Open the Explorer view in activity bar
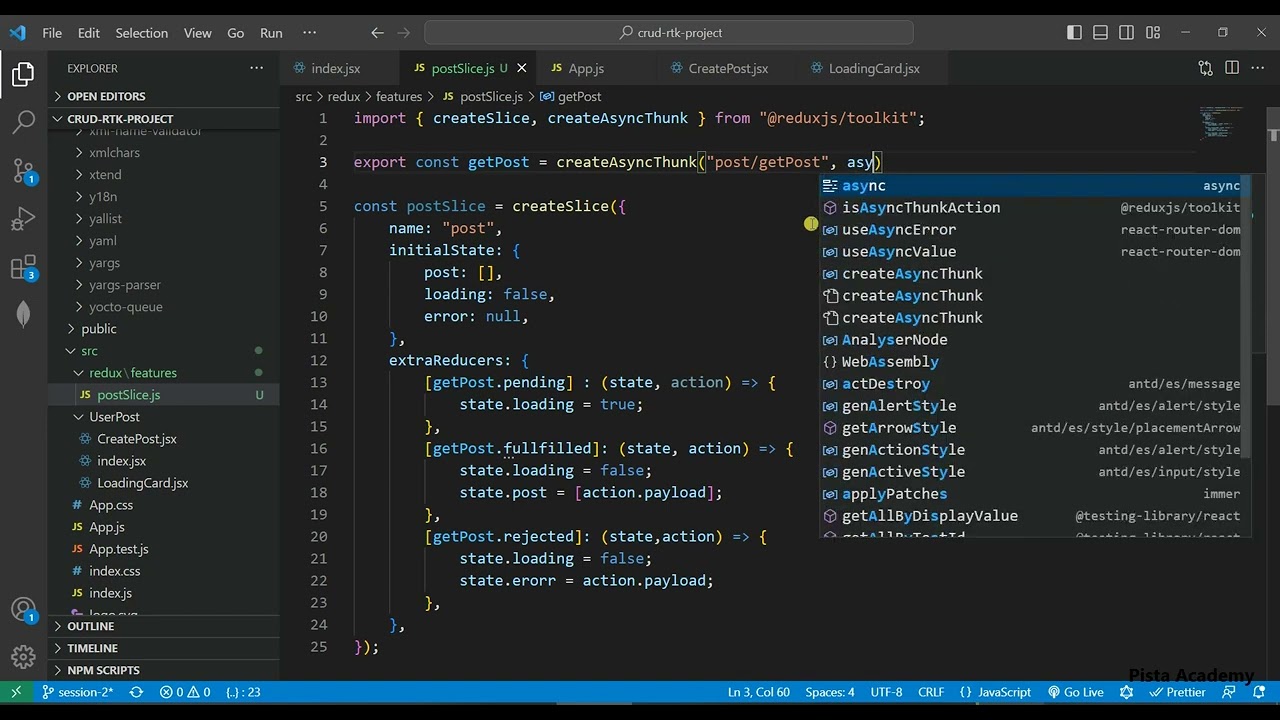Image resolution: width=1280 pixels, height=720 pixels. tap(23, 75)
